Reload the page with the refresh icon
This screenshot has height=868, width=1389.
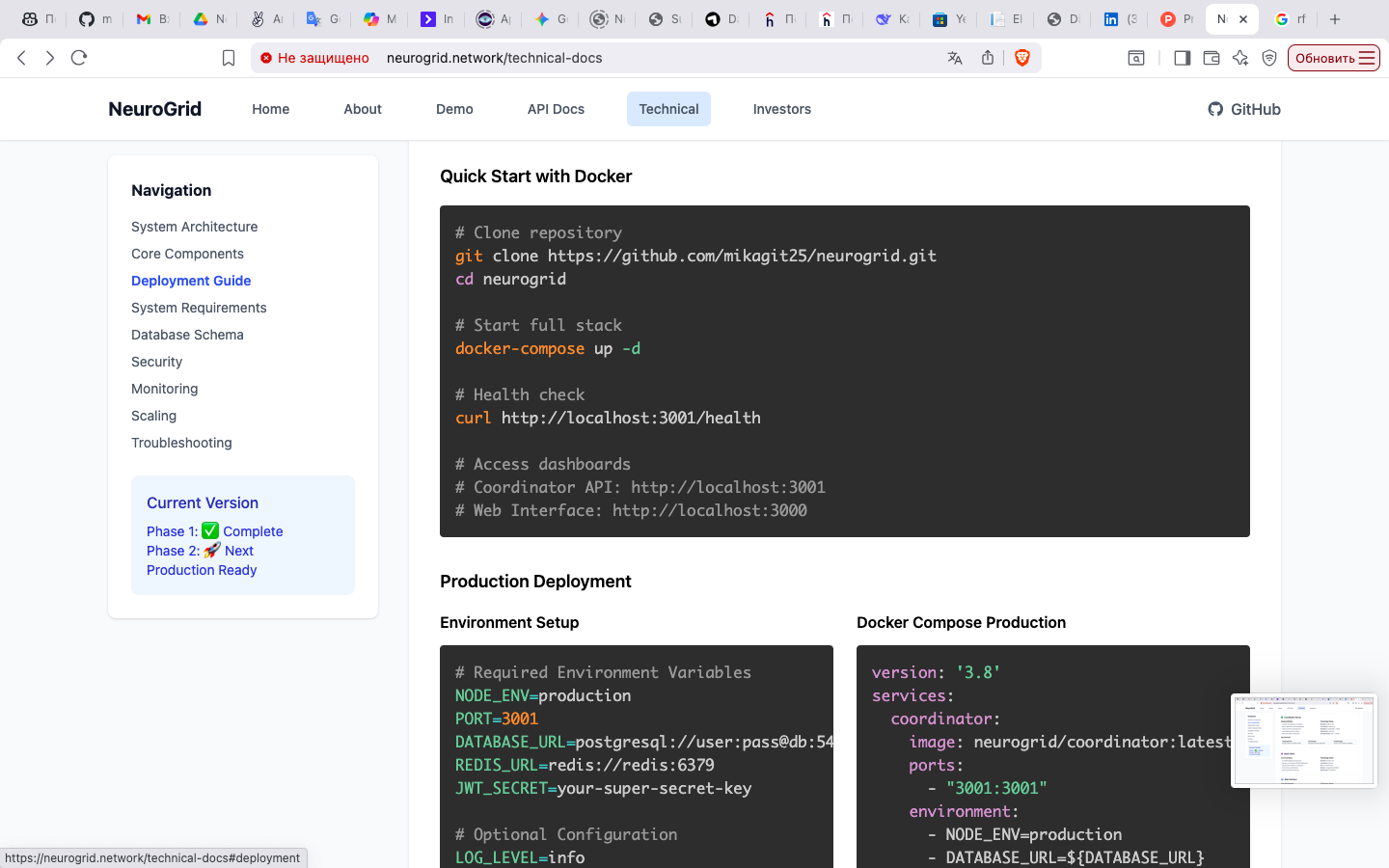click(79, 58)
